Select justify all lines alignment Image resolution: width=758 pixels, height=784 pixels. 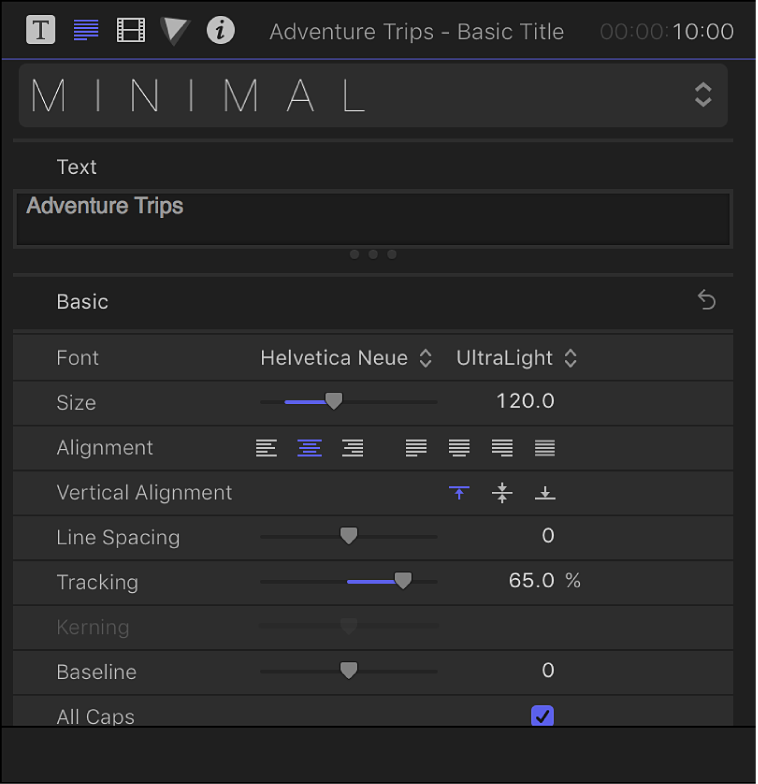(x=545, y=448)
